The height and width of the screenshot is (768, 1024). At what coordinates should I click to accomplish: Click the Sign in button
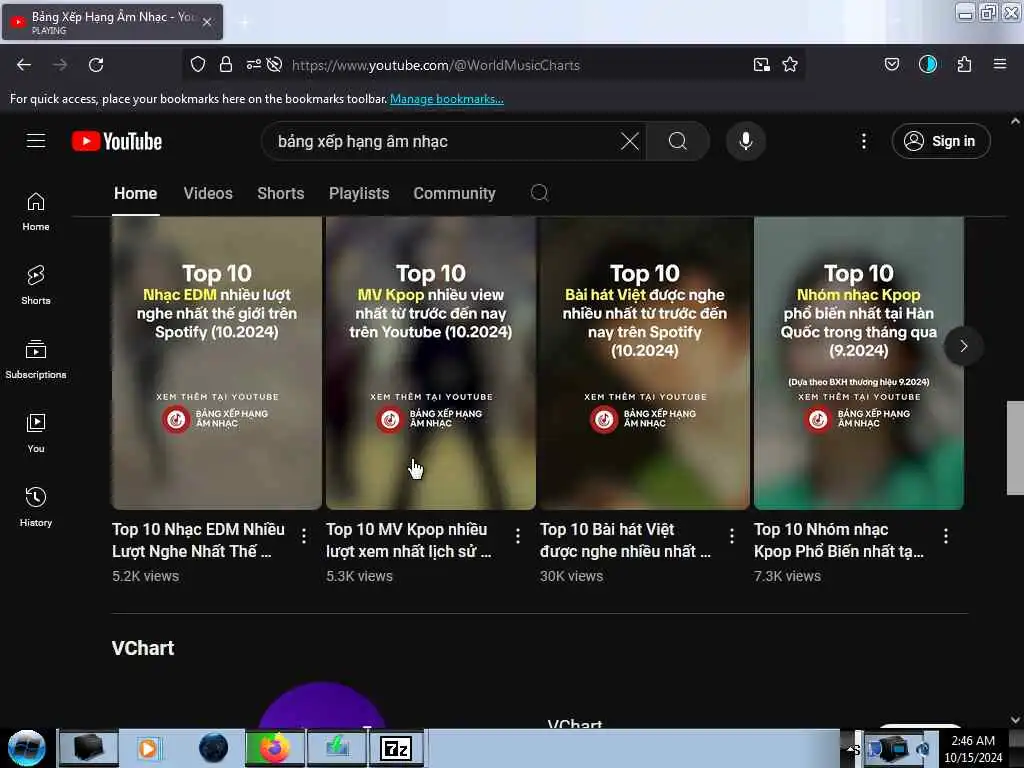tap(941, 141)
